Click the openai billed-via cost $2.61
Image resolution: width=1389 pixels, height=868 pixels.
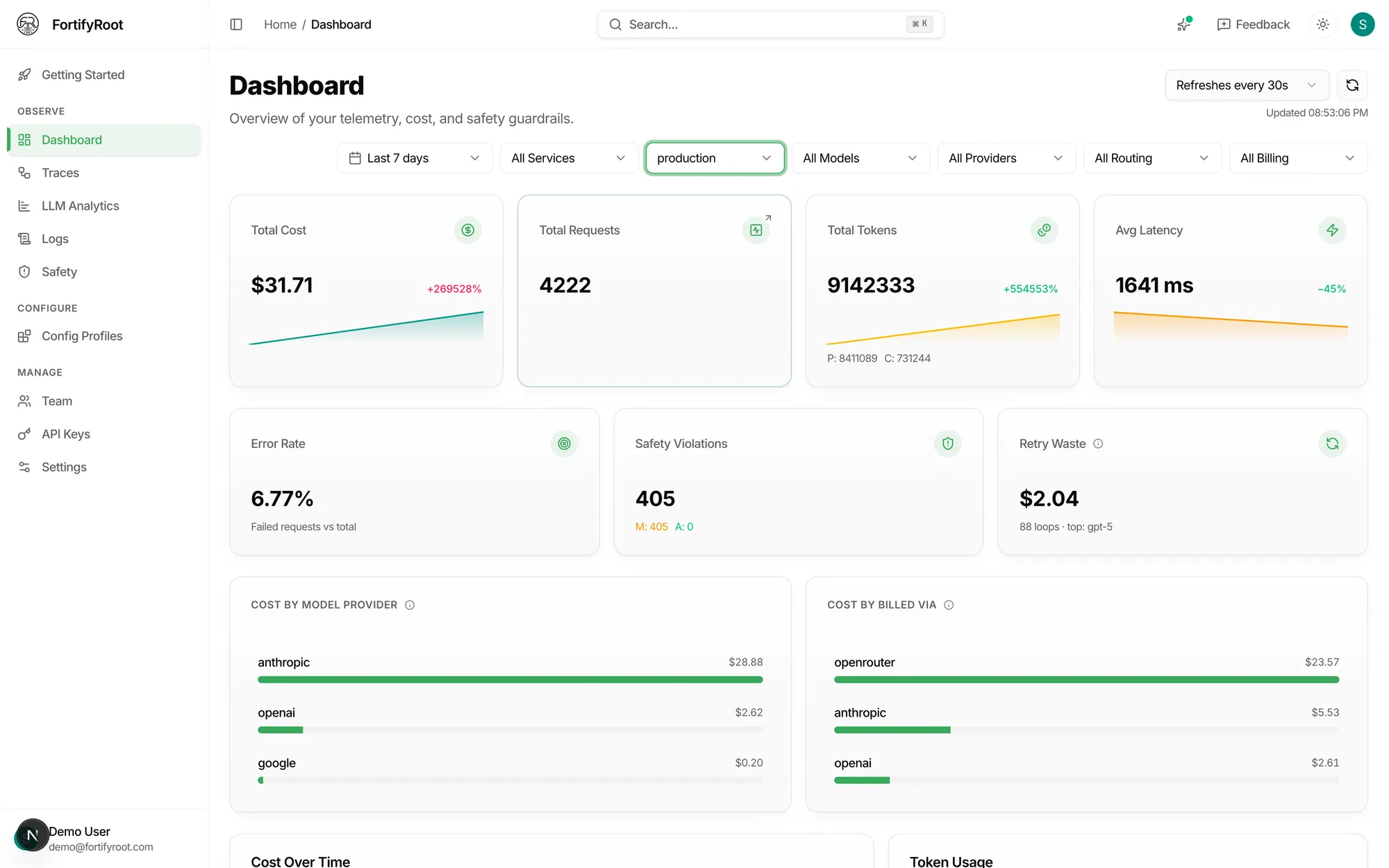pos(1325,762)
